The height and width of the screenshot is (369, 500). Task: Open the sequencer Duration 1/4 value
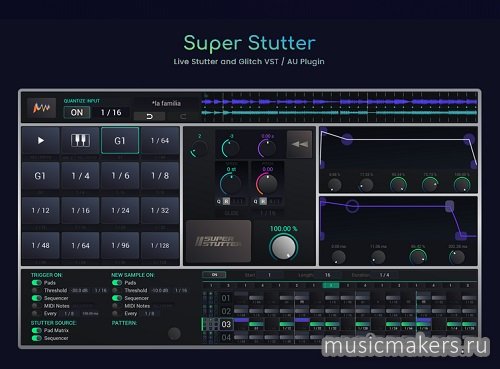384,275
